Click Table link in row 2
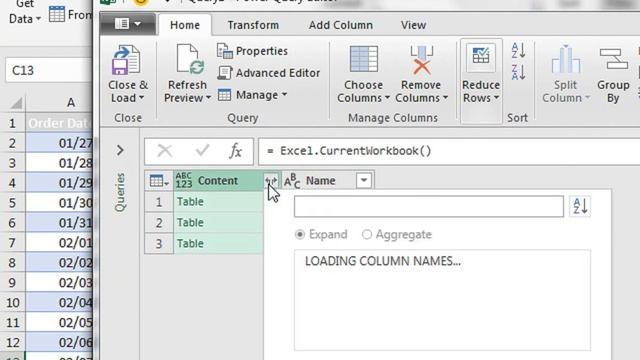Viewport: 640px width, 360px height. (x=190, y=222)
